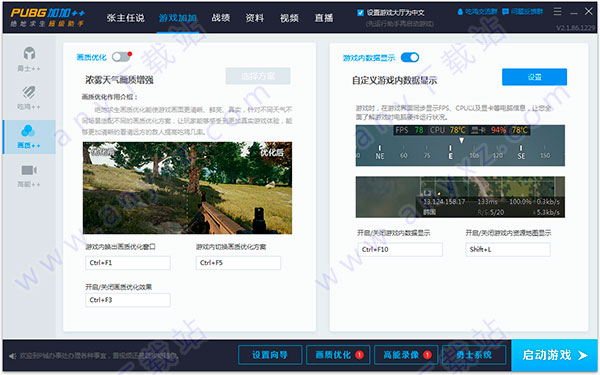Open the 高能++ video camera section
This screenshot has height=375, width=600.
click(29, 176)
